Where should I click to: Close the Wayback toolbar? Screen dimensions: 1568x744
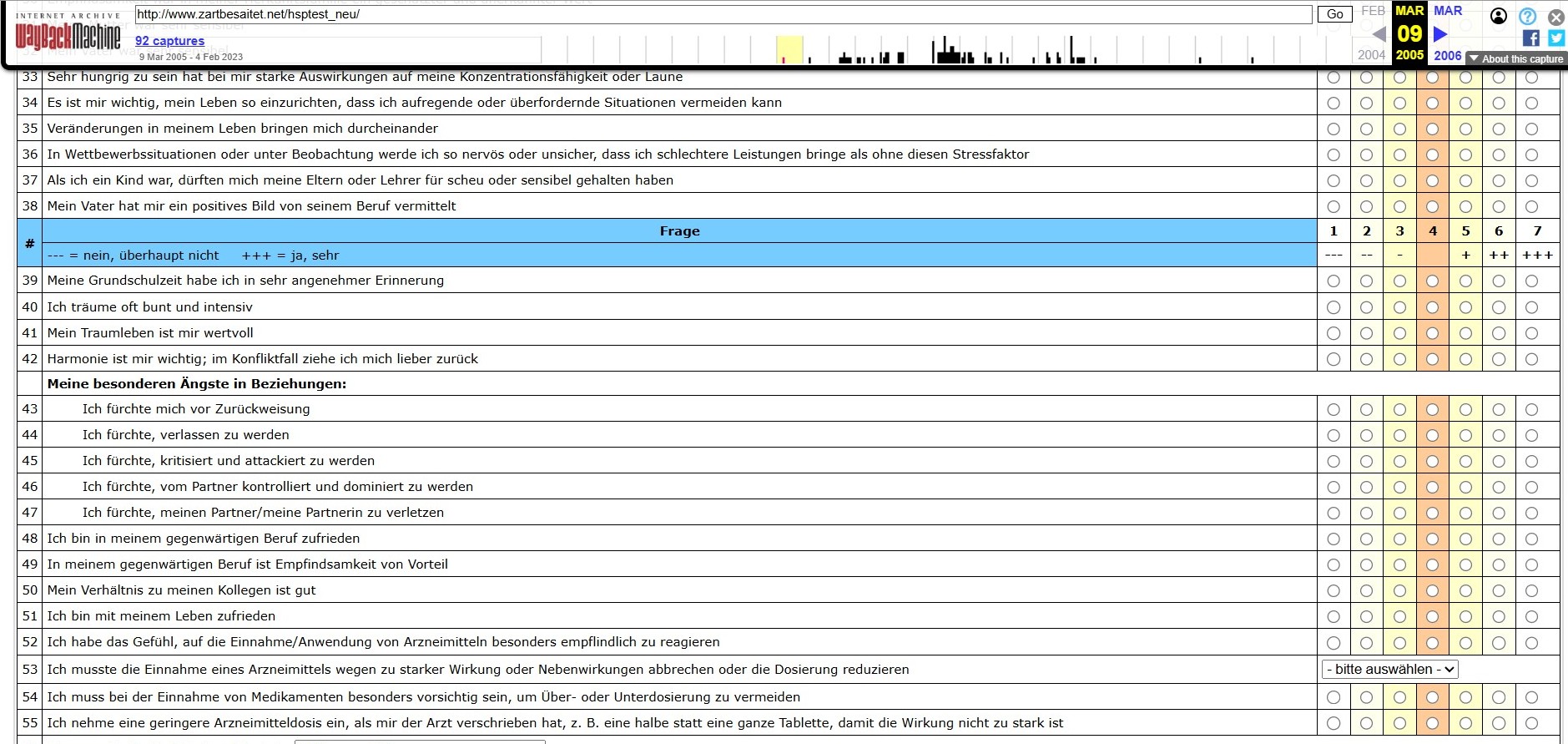coord(1556,17)
